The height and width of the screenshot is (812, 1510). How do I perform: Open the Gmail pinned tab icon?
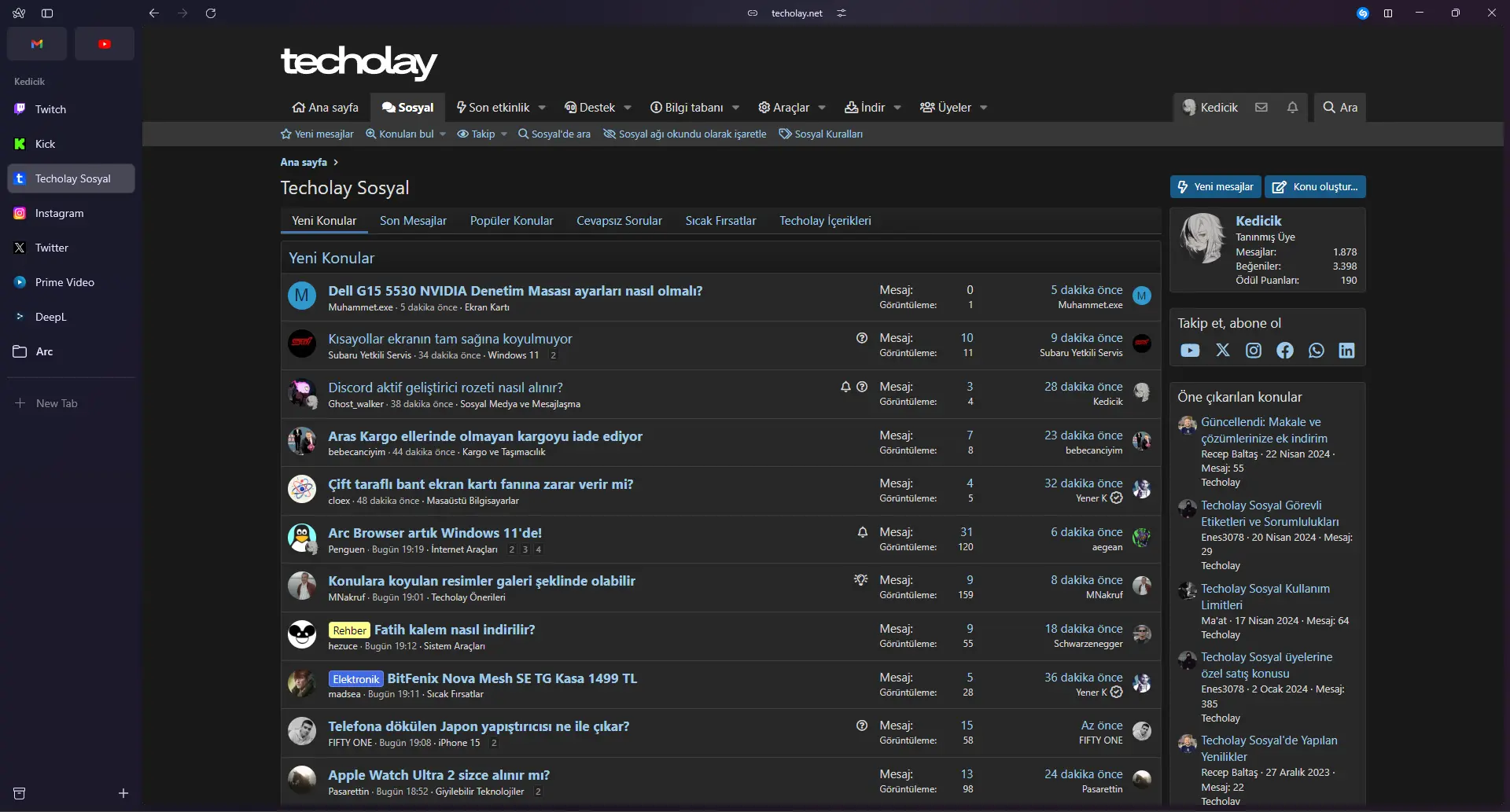[37, 44]
